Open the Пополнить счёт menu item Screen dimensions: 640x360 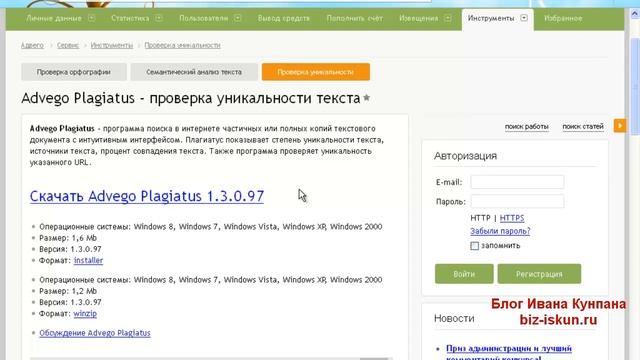pos(354,18)
